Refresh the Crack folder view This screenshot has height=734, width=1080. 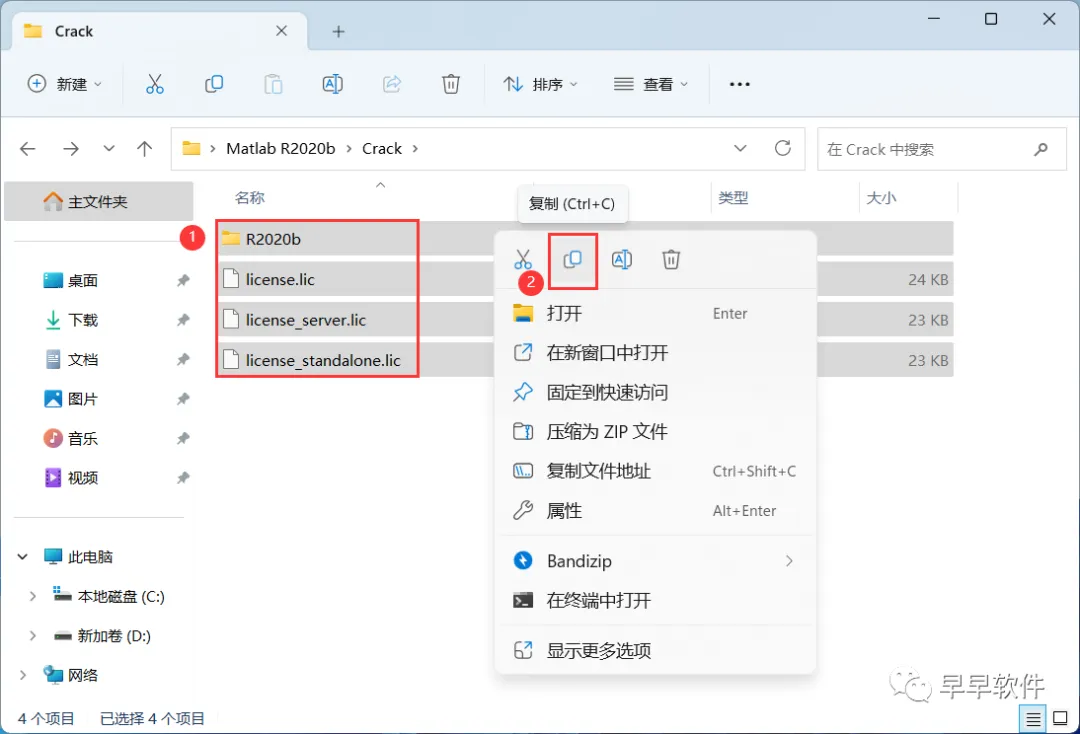[782, 149]
